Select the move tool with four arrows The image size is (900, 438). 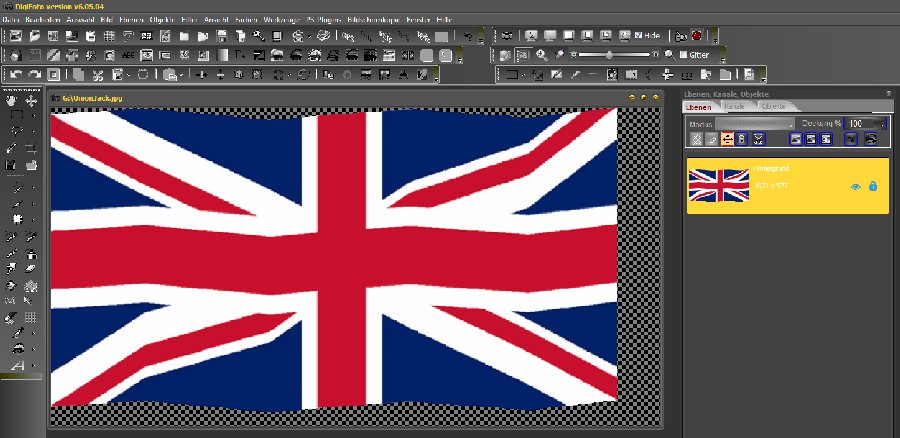pos(31,101)
